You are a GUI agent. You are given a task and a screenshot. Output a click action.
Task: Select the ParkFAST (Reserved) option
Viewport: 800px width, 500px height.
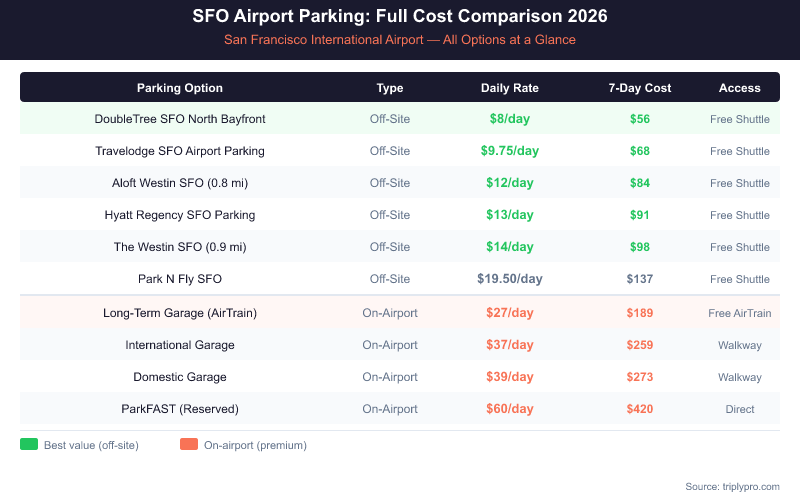180,409
